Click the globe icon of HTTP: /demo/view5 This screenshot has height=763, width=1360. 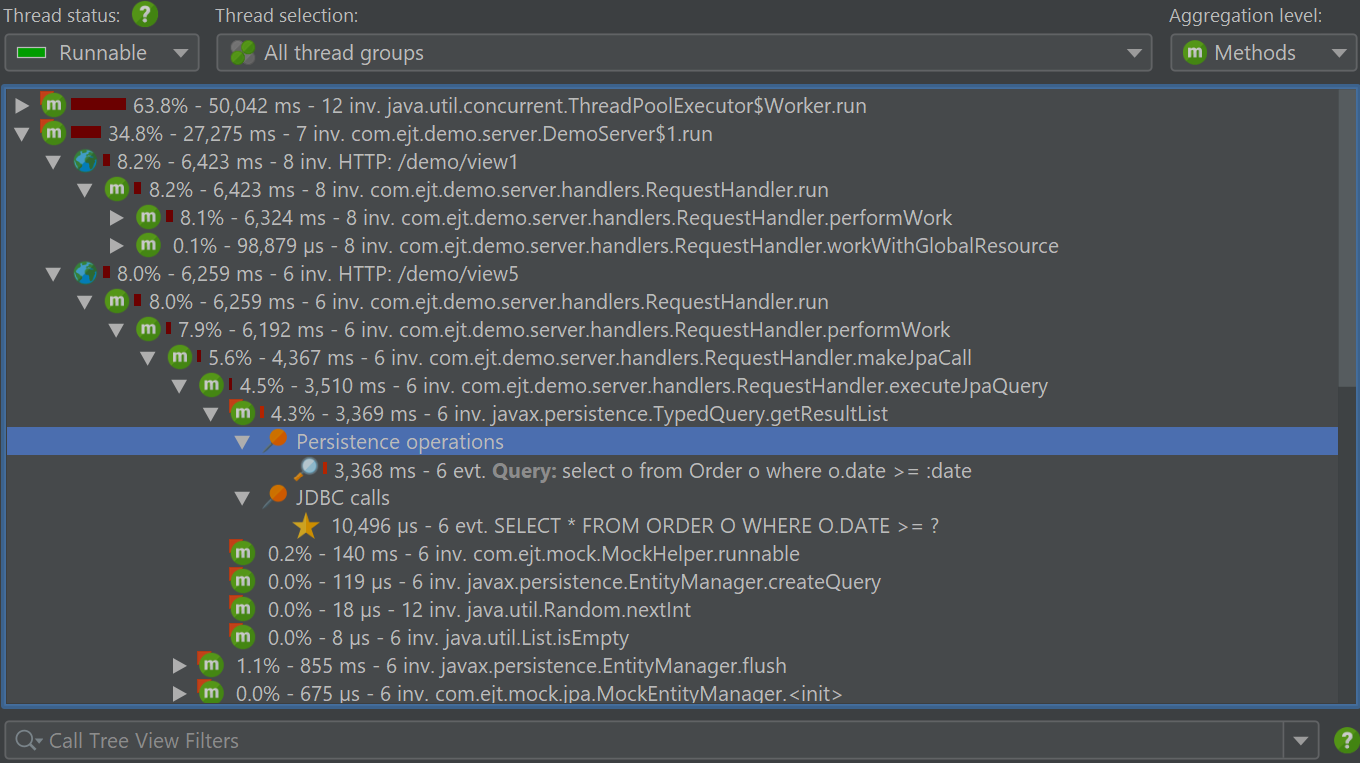tap(85, 273)
